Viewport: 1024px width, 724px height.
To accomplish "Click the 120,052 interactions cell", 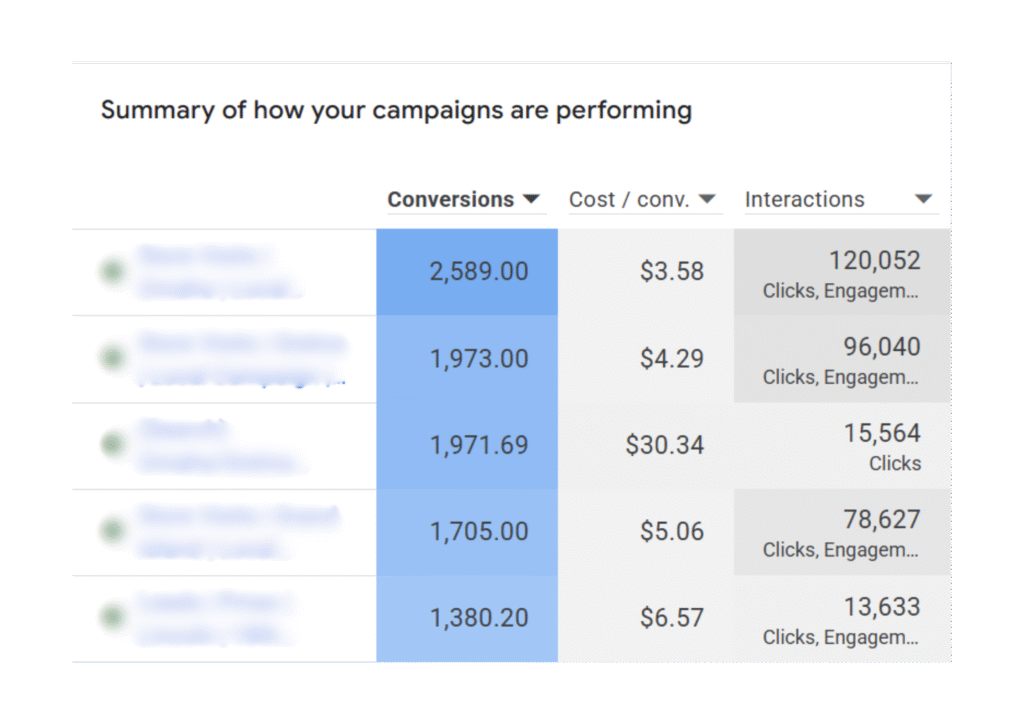I will coord(842,272).
